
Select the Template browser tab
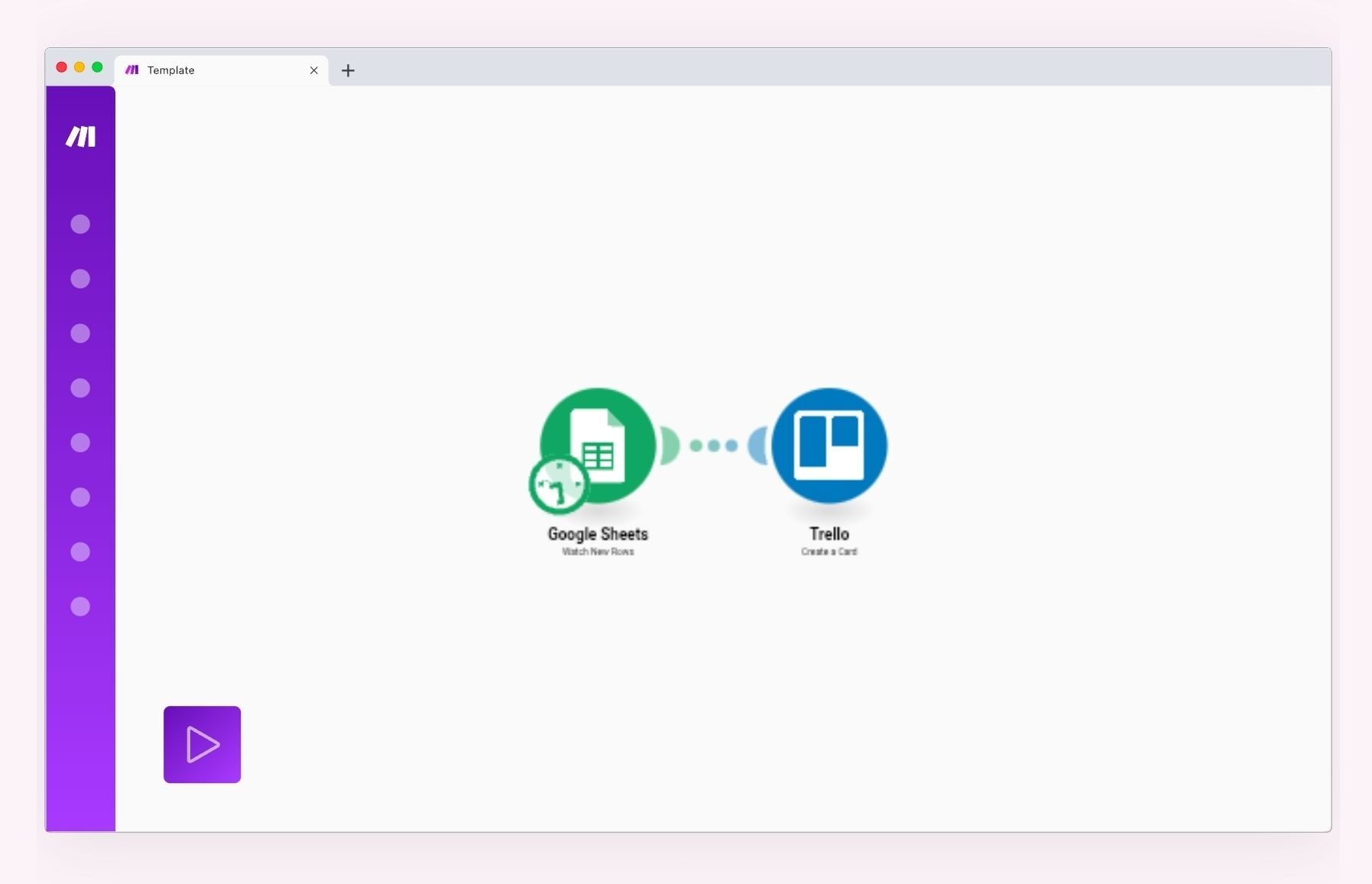tap(222, 70)
